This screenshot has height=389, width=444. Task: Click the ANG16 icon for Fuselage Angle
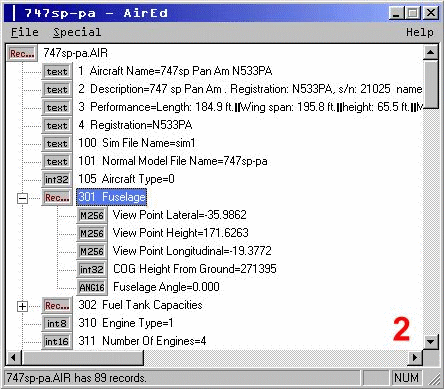click(92, 287)
